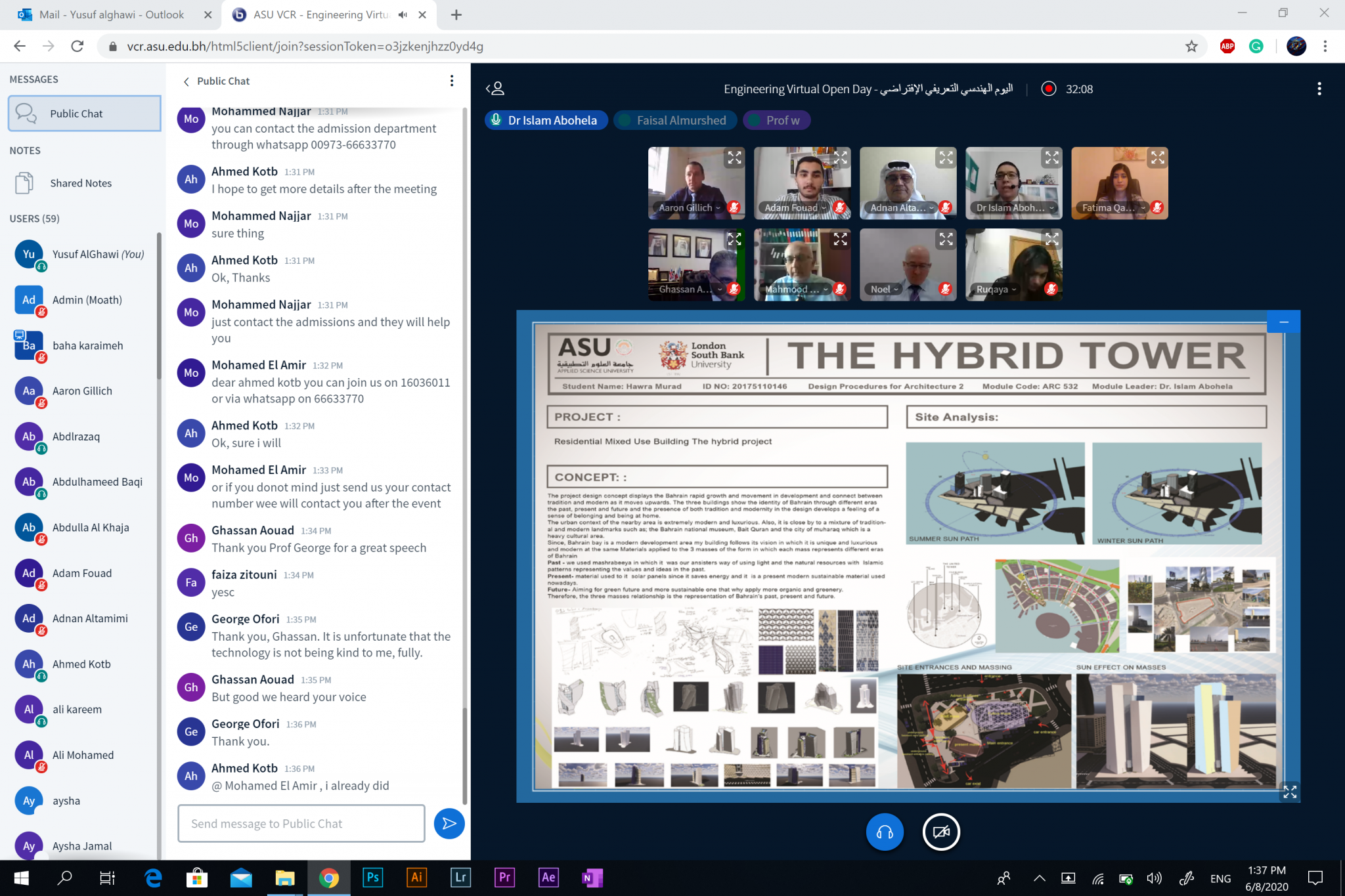Open a new browser tab
Viewport: 1345px width, 896px height.
456,14
